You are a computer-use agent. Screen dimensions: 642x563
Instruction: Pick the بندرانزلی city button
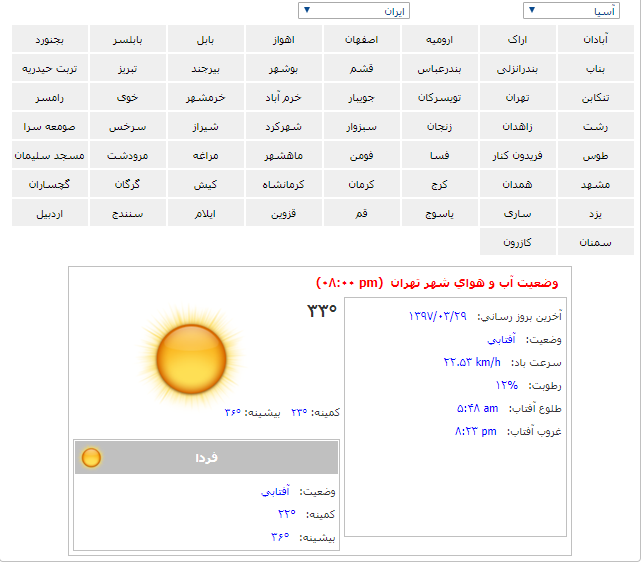click(x=518, y=68)
